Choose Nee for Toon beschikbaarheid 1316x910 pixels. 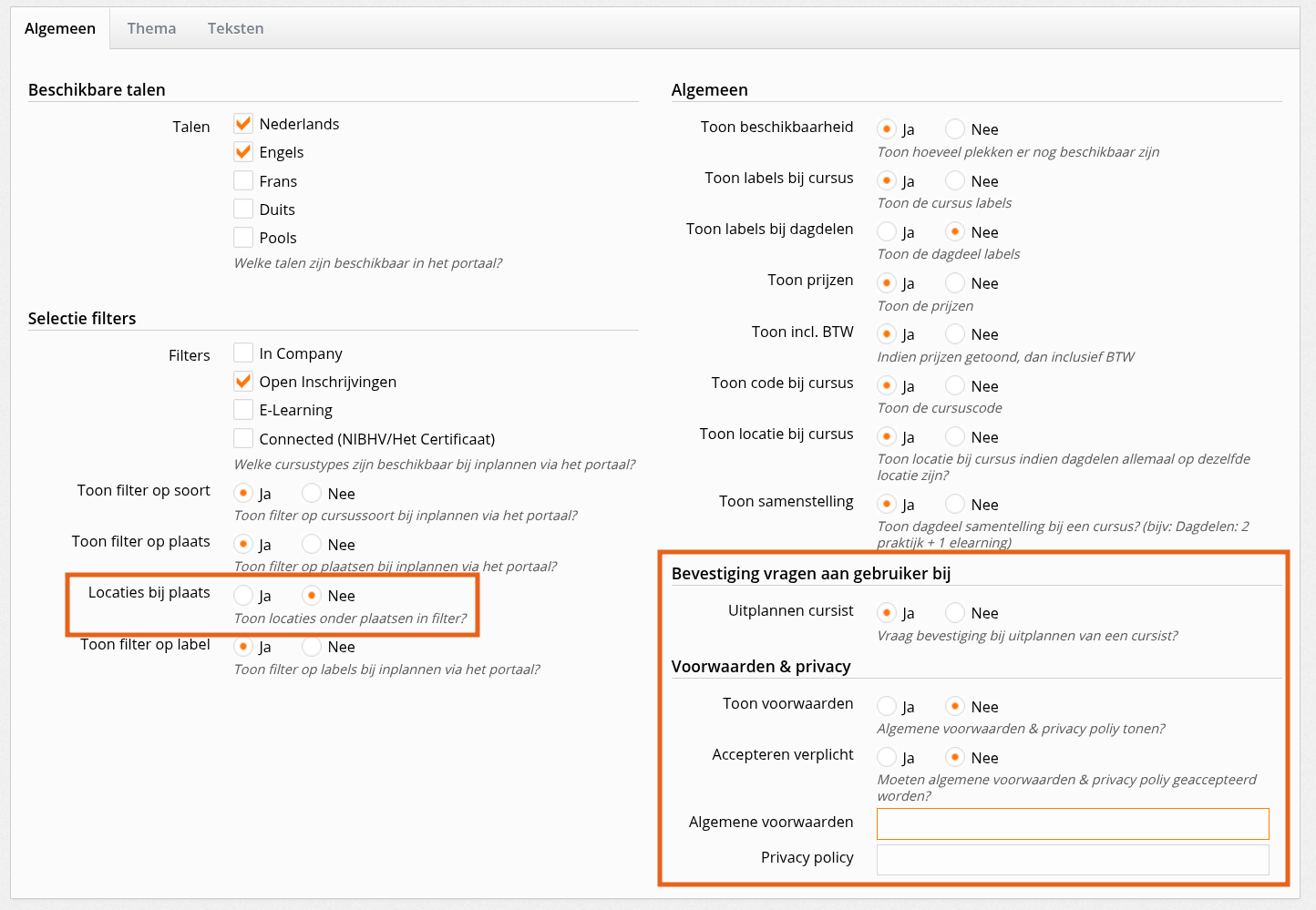(955, 128)
